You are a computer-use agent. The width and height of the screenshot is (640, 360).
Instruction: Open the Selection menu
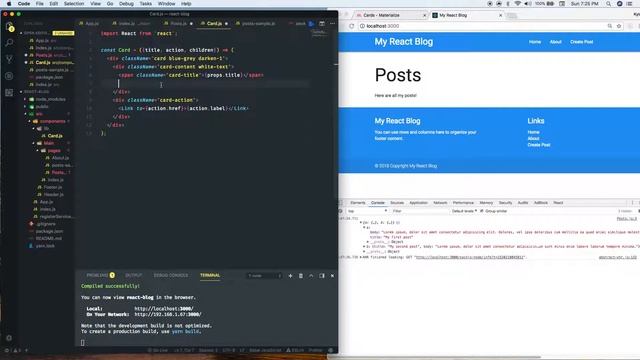[x=74, y=4]
